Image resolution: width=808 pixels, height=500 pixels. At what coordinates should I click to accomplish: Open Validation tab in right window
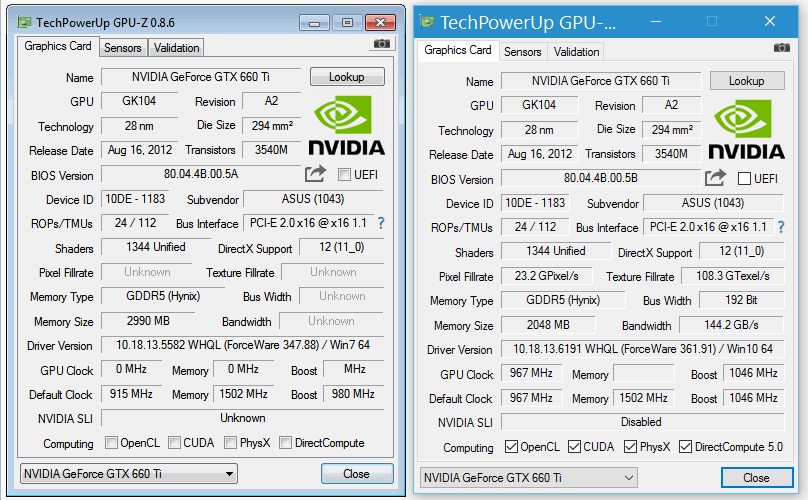[x=576, y=52]
